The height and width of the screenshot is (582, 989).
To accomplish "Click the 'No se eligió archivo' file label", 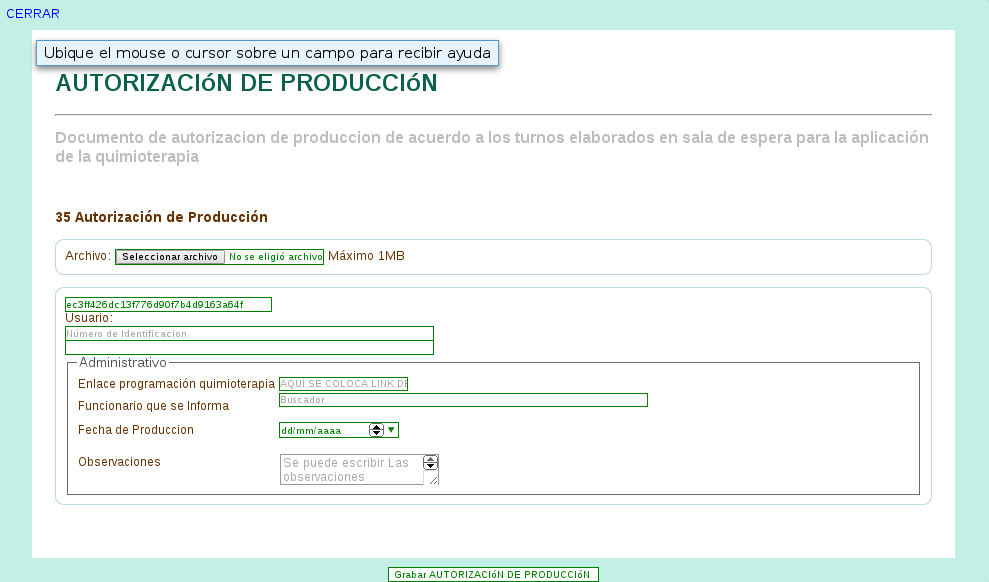I will click(275, 257).
